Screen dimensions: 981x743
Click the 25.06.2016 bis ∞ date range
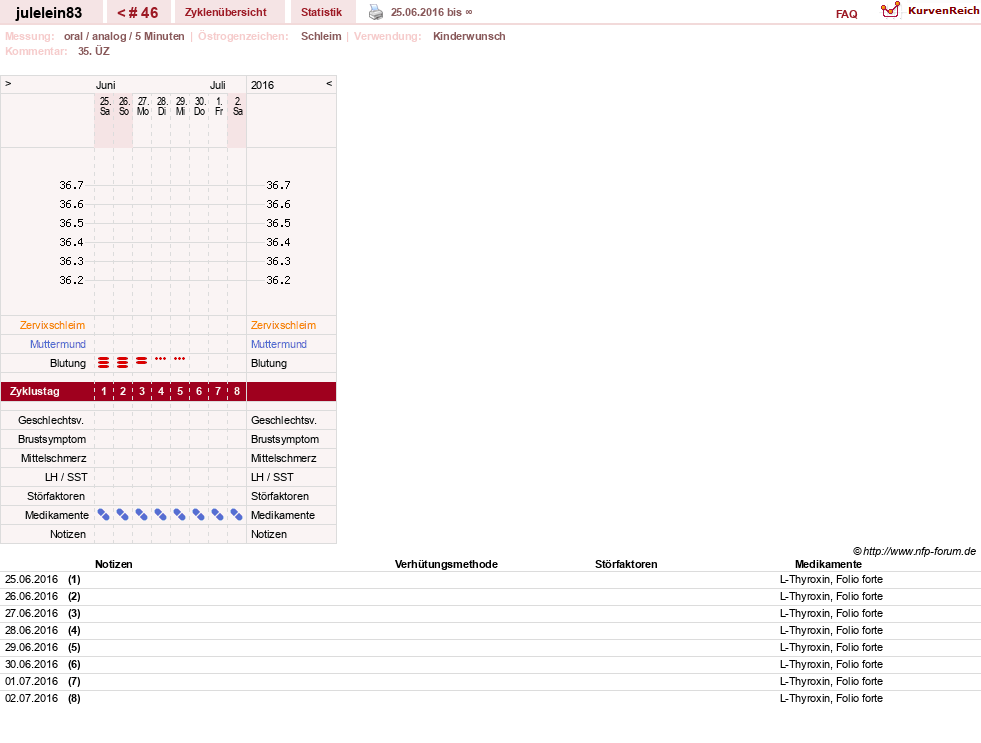tap(432, 13)
